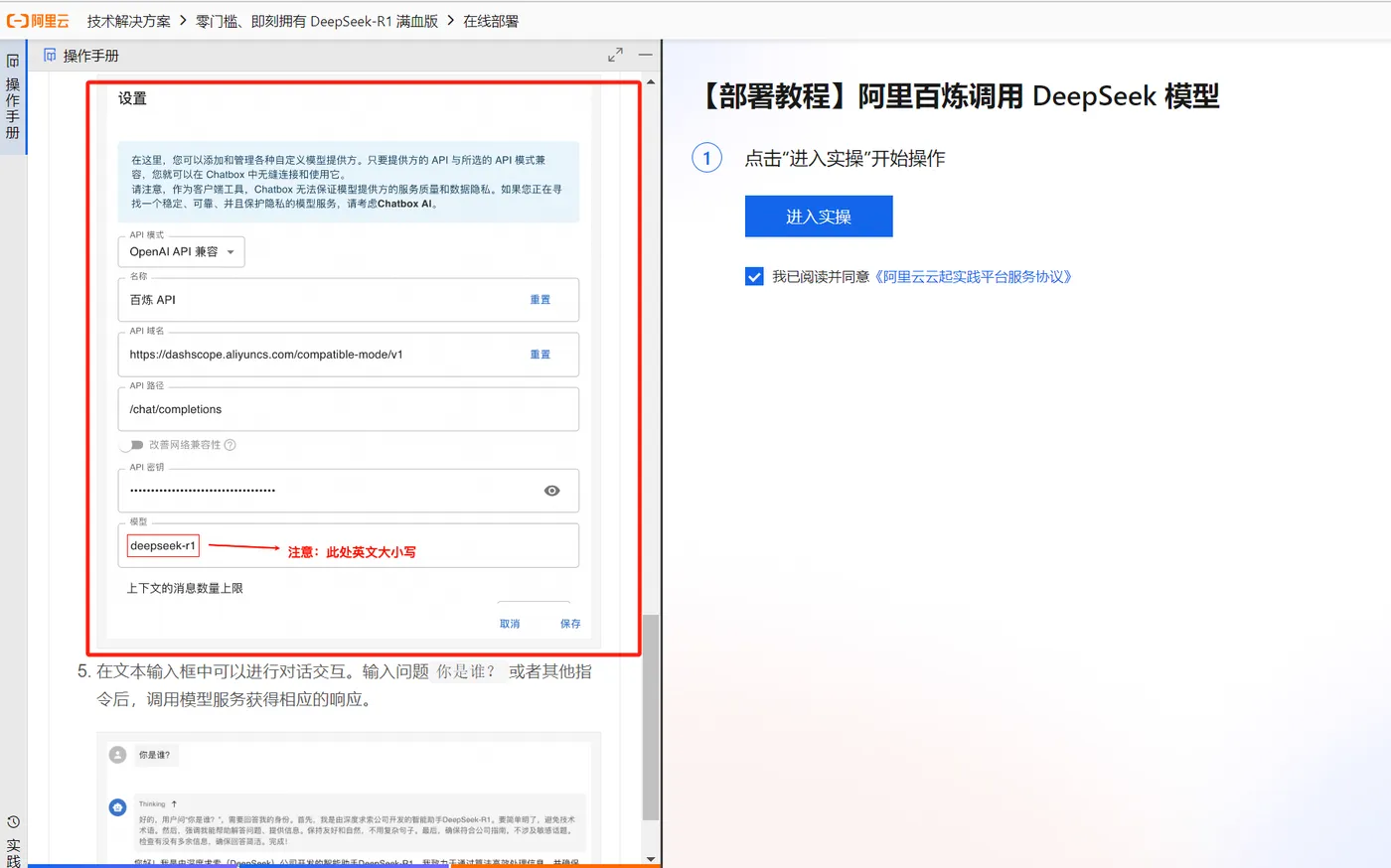The image size is (1391, 868).
Task: Open the 《阿里云云起实践平台服务协议》 link
Action: pyautogui.click(x=974, y=277)
